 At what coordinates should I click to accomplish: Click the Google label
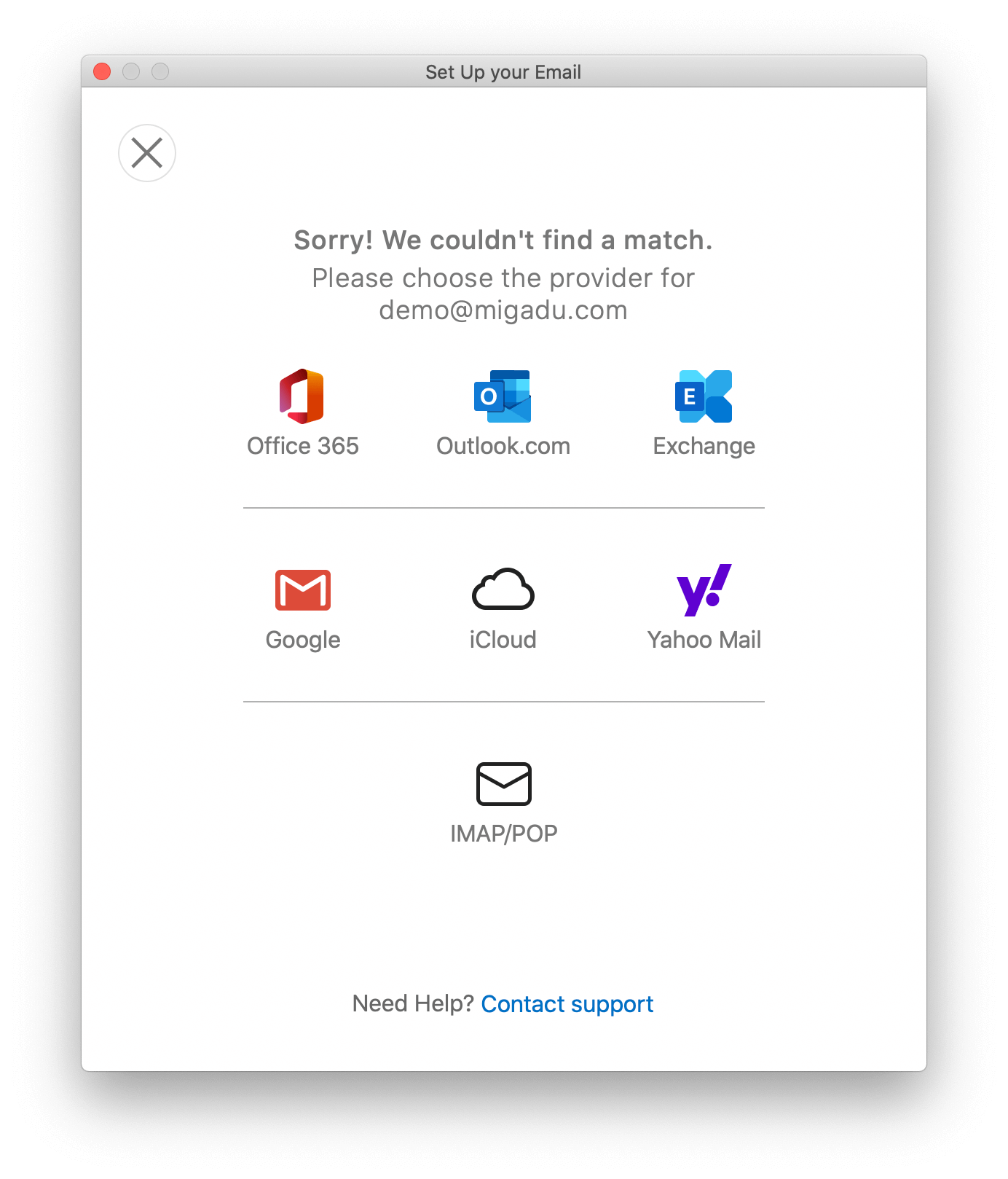pos(303,640)
